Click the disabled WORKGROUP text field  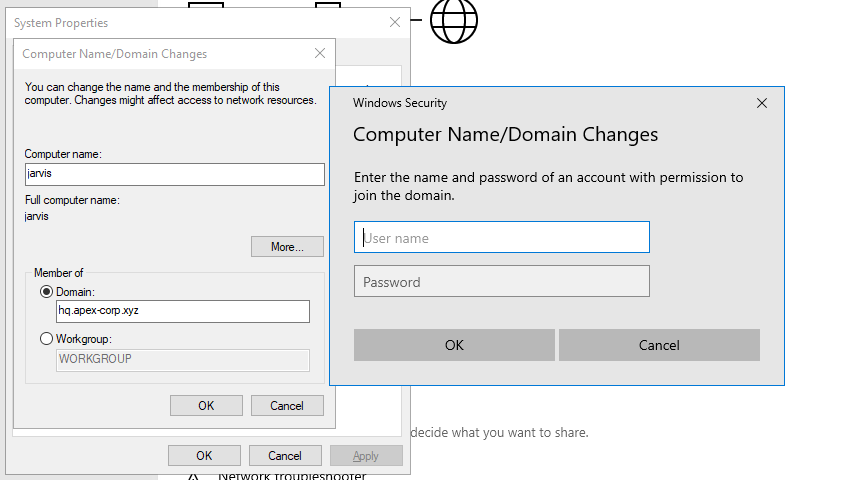click(x=182, y=360)
